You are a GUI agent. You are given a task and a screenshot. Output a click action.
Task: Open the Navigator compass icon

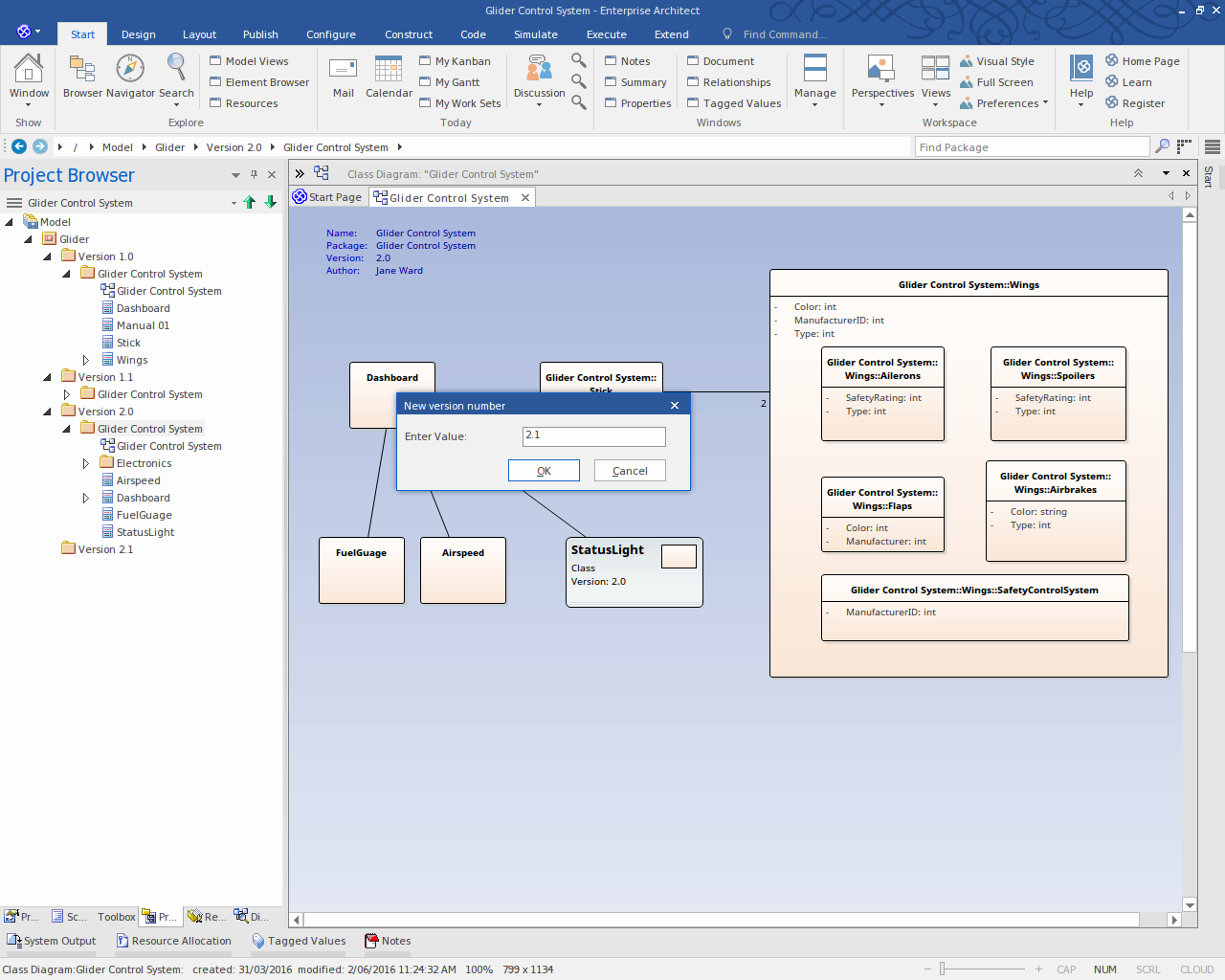(130, 69)
